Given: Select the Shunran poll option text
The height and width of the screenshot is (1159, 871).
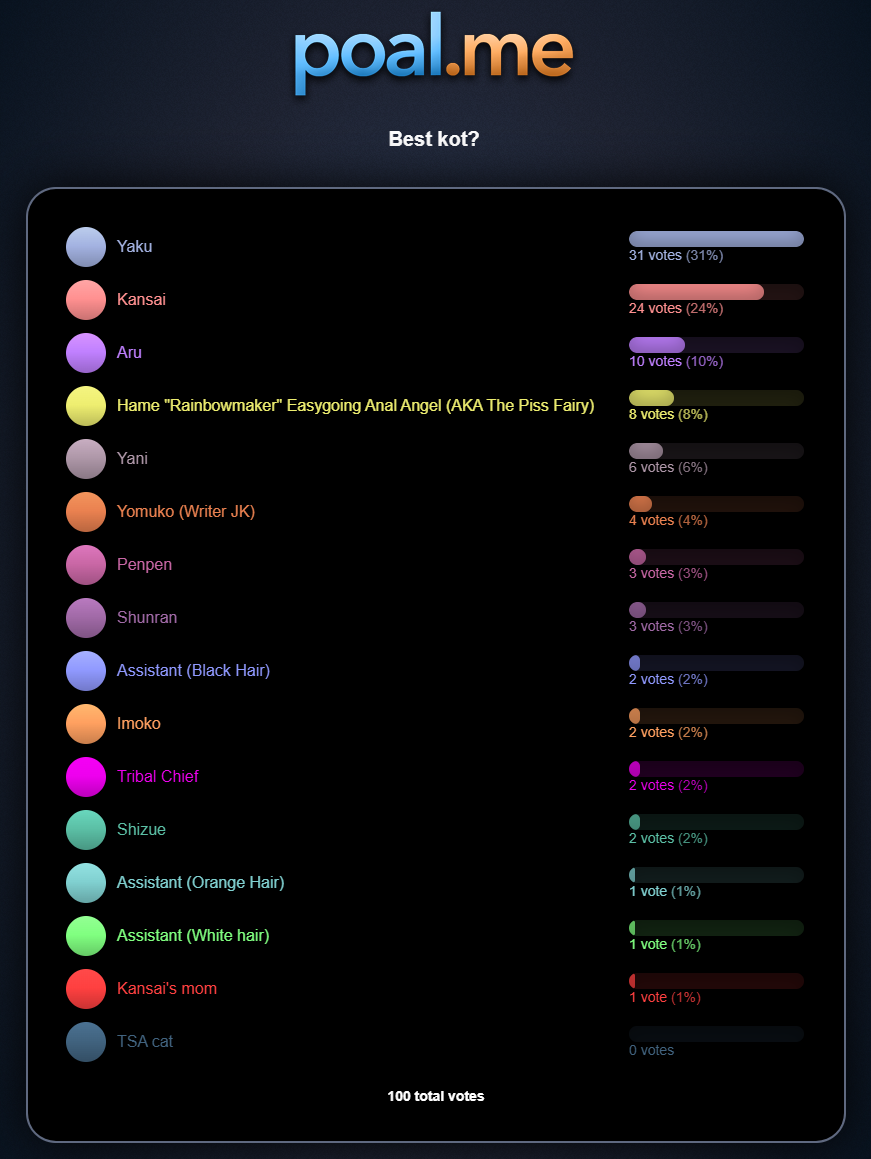Looking at the screenshot, I should pos(147,617).
